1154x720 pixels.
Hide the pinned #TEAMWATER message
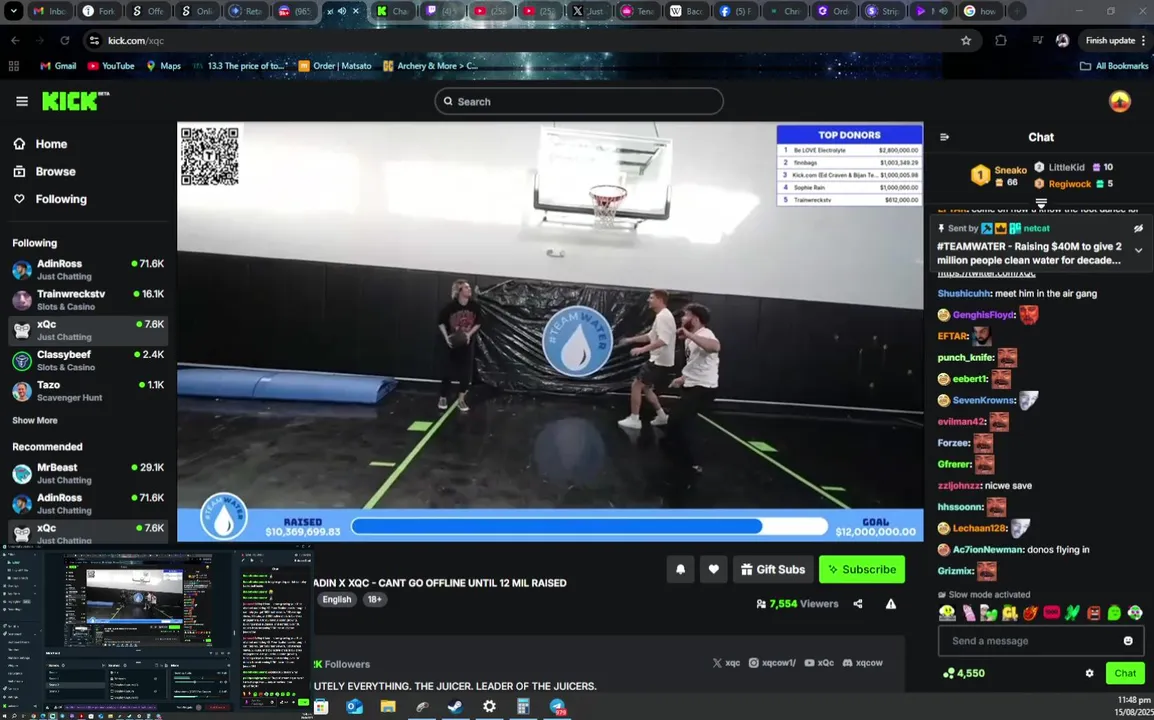point(1138,228)
